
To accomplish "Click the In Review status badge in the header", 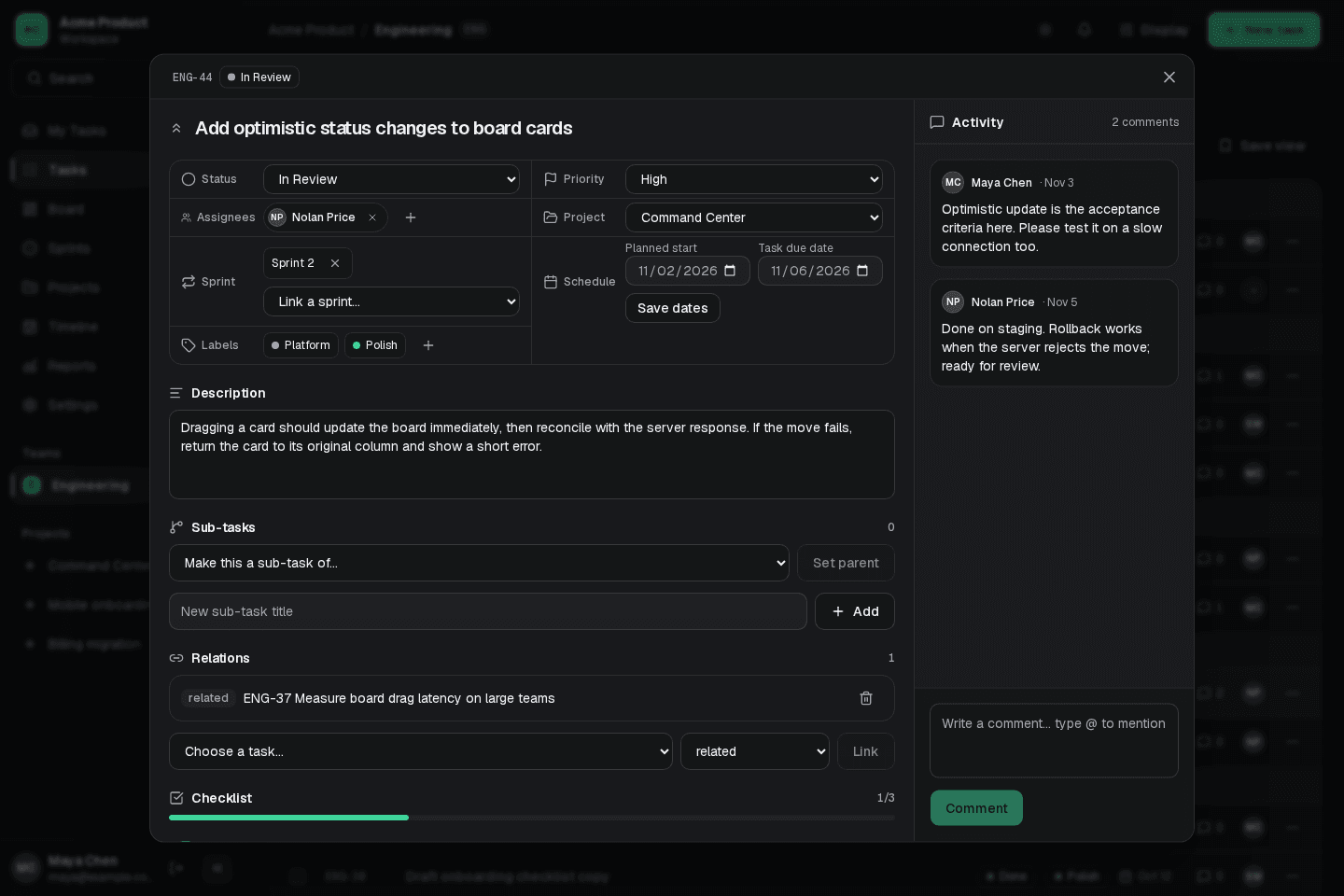I will [x=259, y=77].
